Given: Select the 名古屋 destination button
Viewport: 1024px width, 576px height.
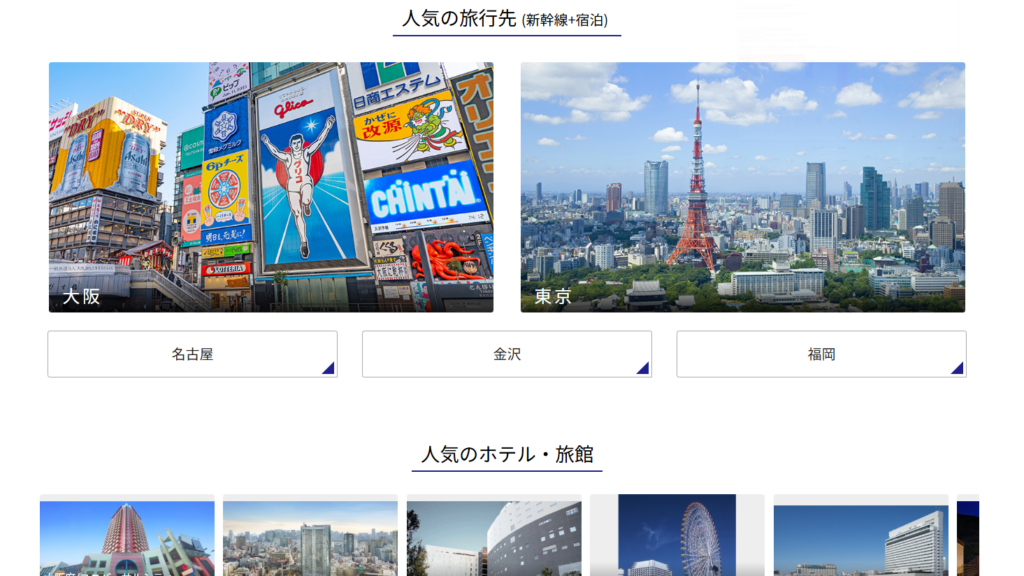Looking at the screenshot, I should (192, 354).
